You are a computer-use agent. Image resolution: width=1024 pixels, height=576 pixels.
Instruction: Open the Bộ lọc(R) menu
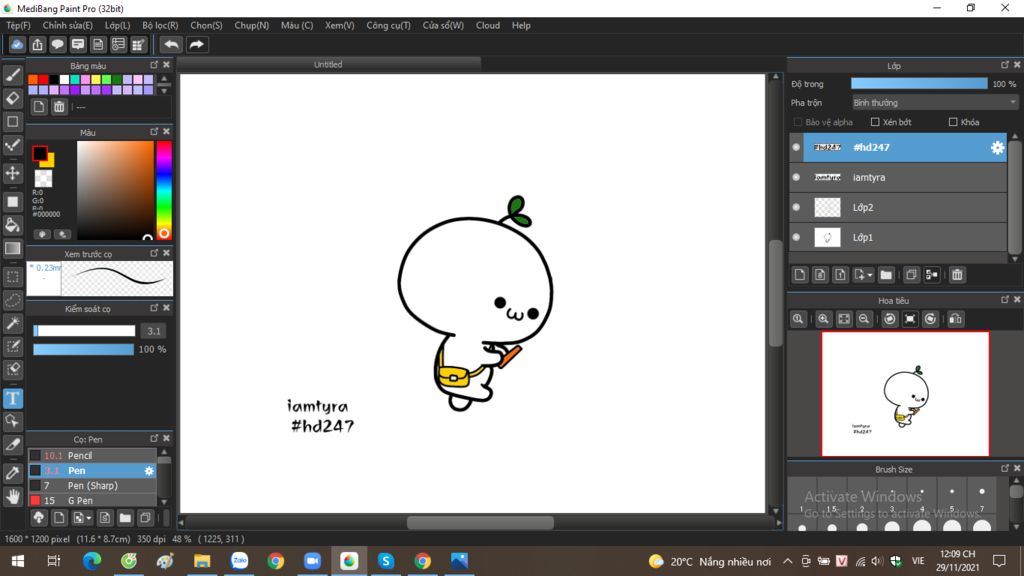point(160,25)
